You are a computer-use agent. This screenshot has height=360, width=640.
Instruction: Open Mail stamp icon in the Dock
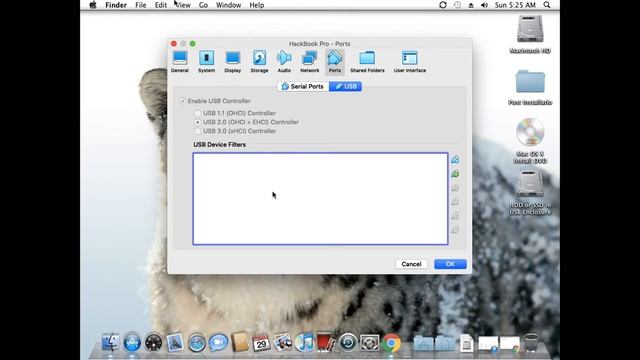tap(175, 342)
